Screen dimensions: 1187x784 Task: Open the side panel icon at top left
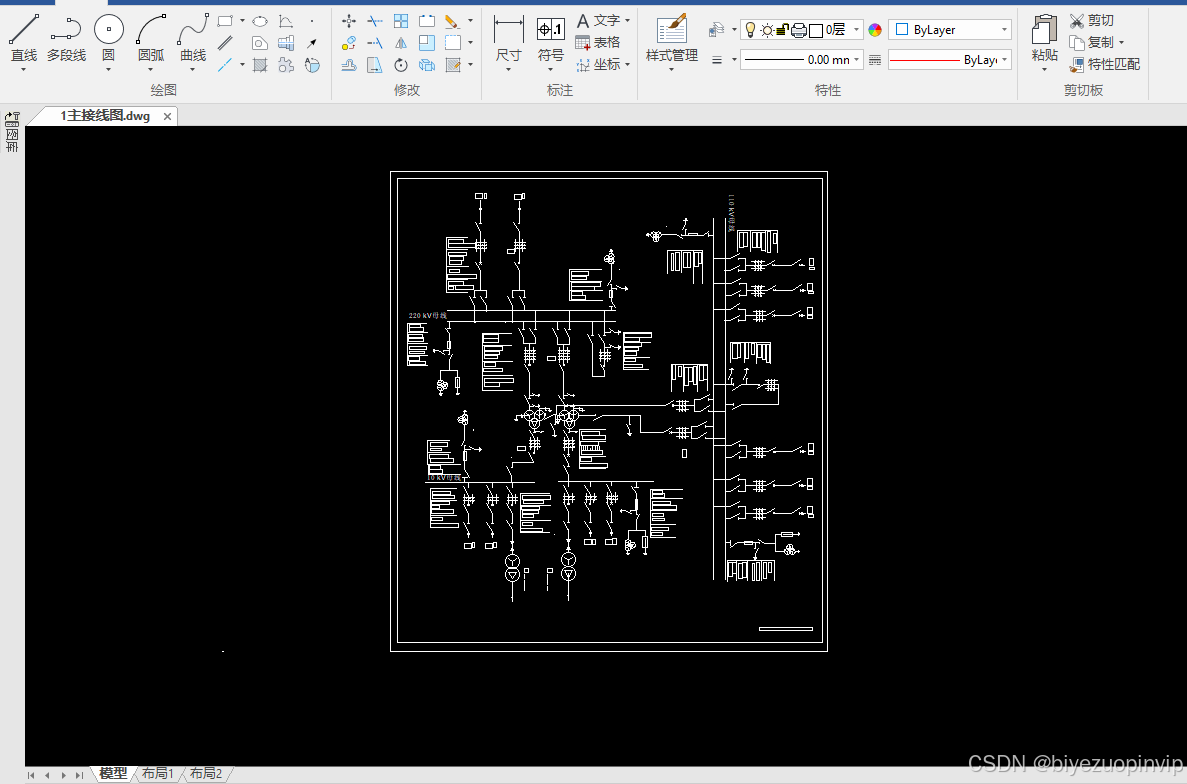(x=12, y=119)
